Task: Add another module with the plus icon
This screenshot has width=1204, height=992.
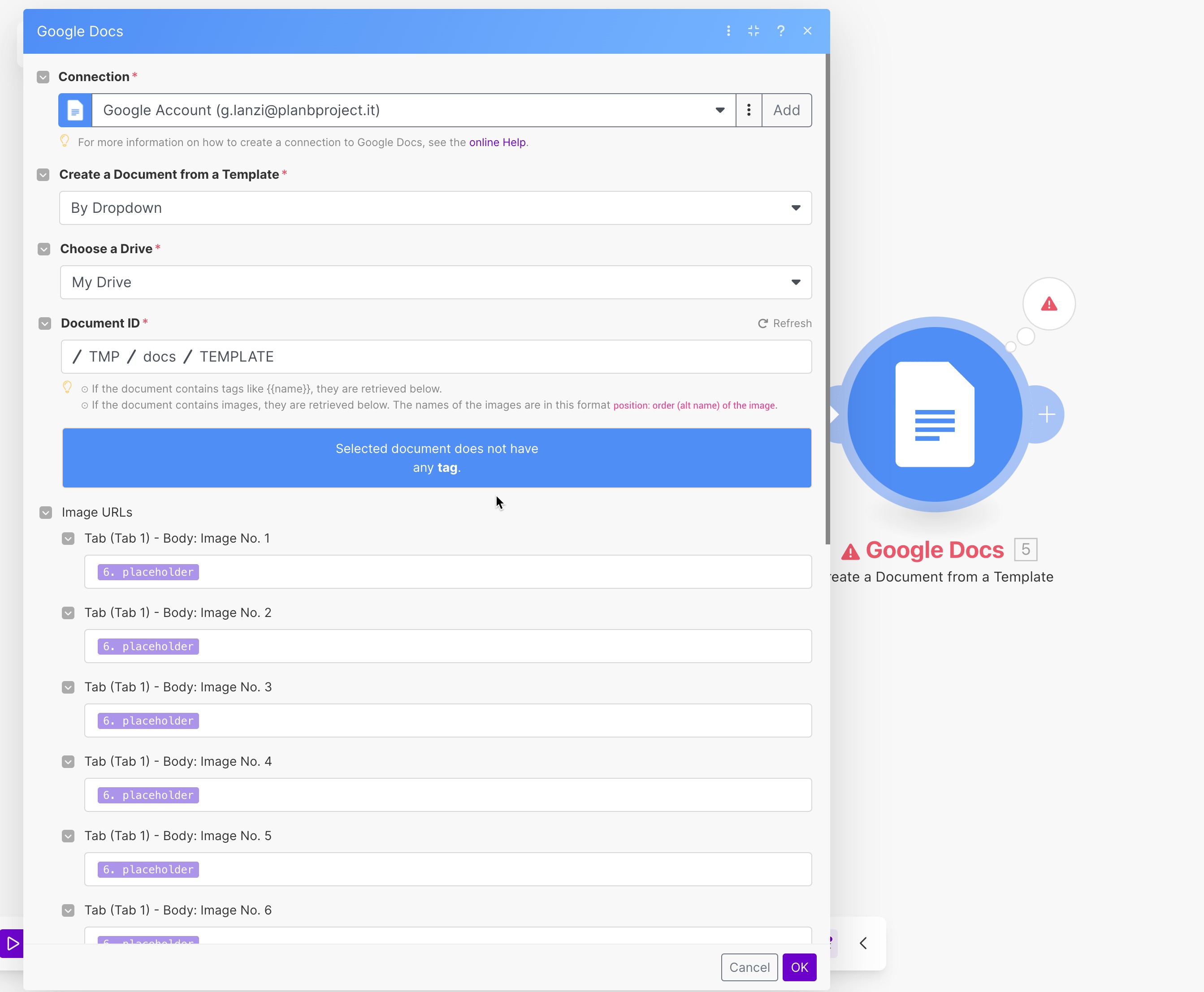Action: coord(1046,414)
